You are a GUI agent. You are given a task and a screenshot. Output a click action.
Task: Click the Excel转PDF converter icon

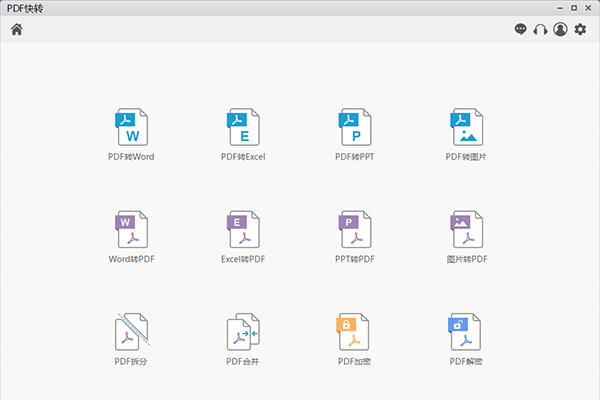tap(243, 230)
